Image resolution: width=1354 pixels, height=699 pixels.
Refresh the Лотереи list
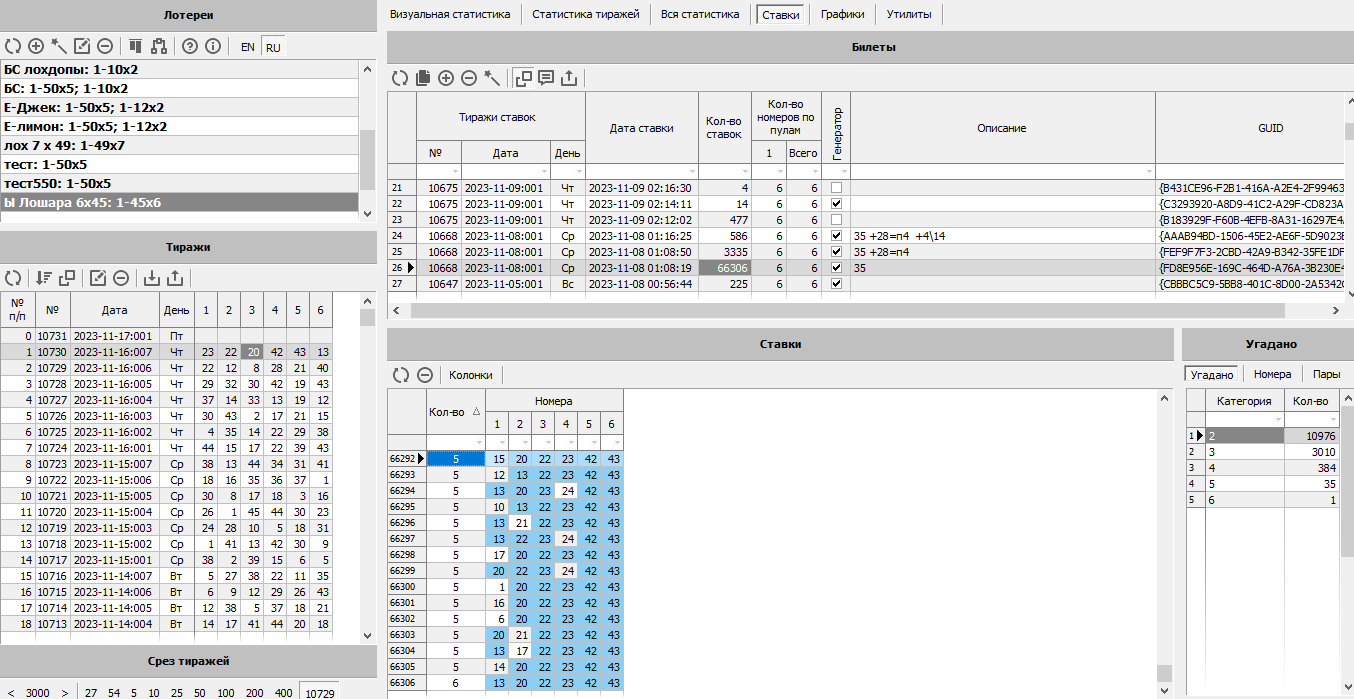coord(12,46)
